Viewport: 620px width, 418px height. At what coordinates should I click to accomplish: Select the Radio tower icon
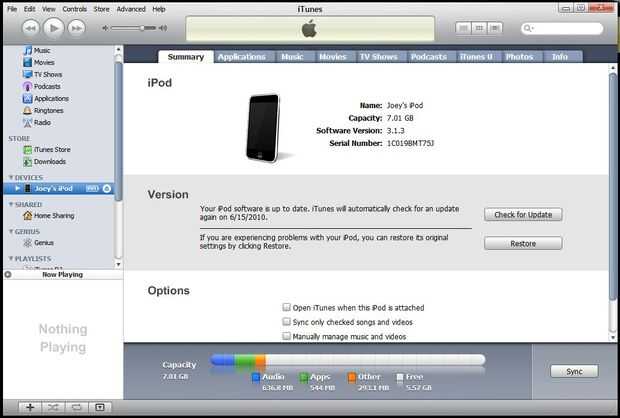click(x=28, y=123)
